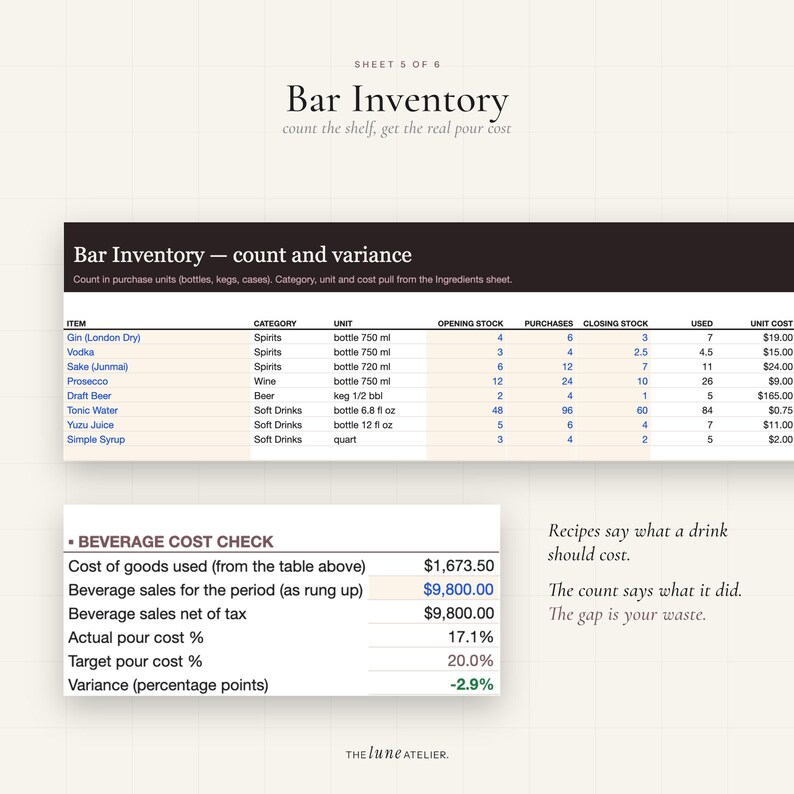
Task: Click the 'Beer' category cell
Action: pyautogui.click(x=264, y=396)
